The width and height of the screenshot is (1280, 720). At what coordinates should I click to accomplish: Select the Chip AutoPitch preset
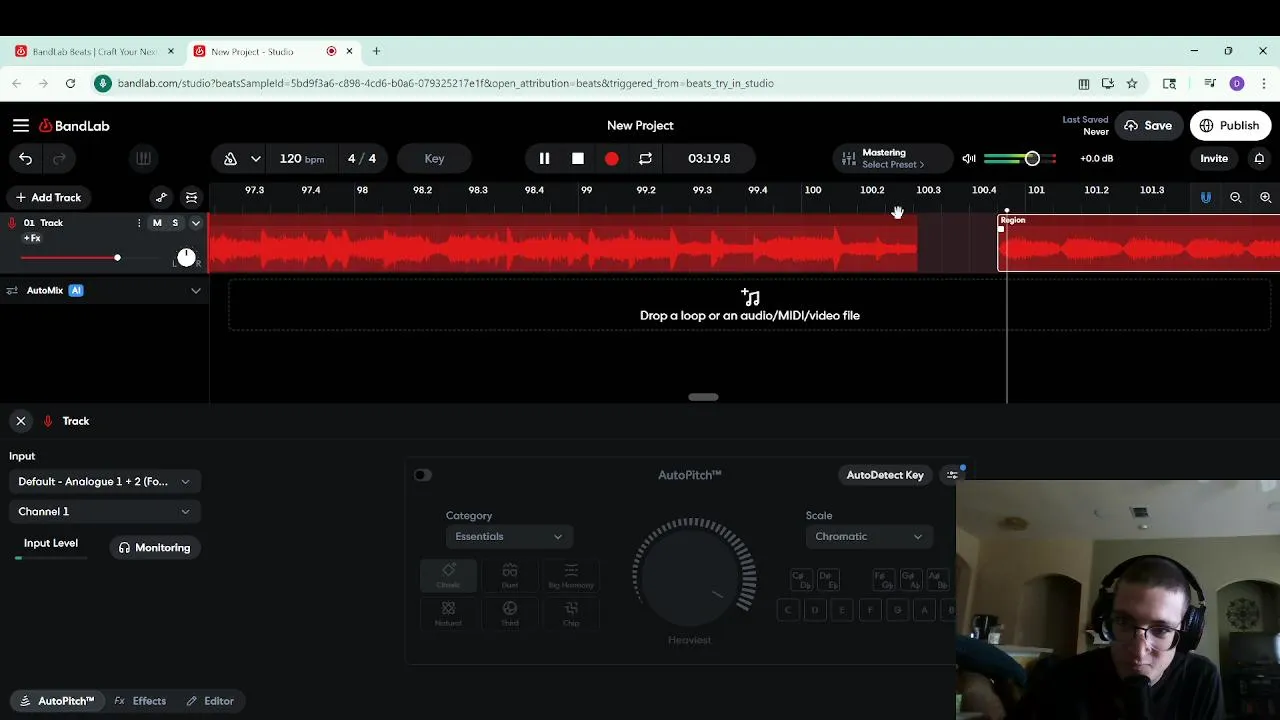pos(571,613)
